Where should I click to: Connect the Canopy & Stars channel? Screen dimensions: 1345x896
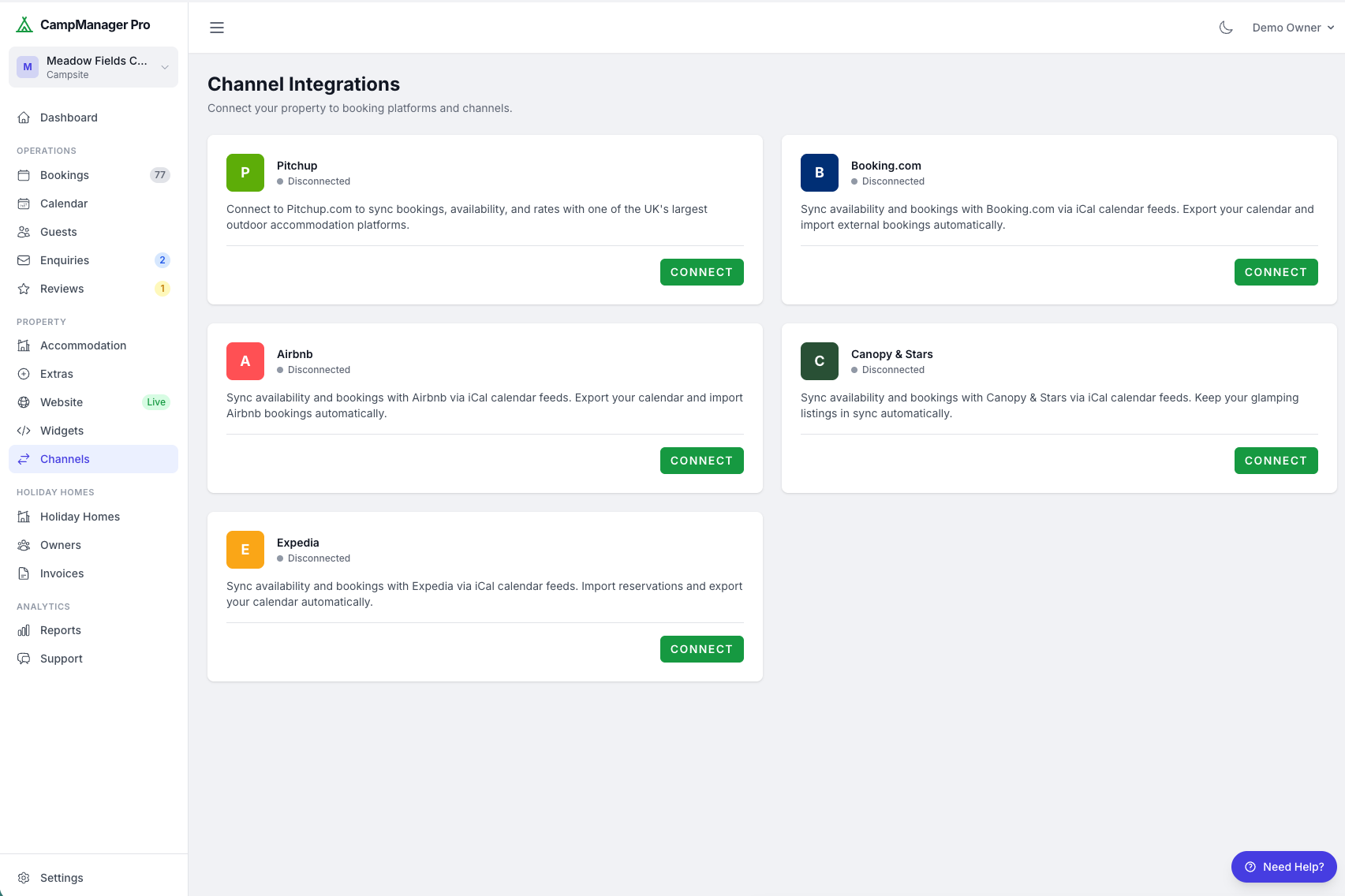tap(1276, 461)
